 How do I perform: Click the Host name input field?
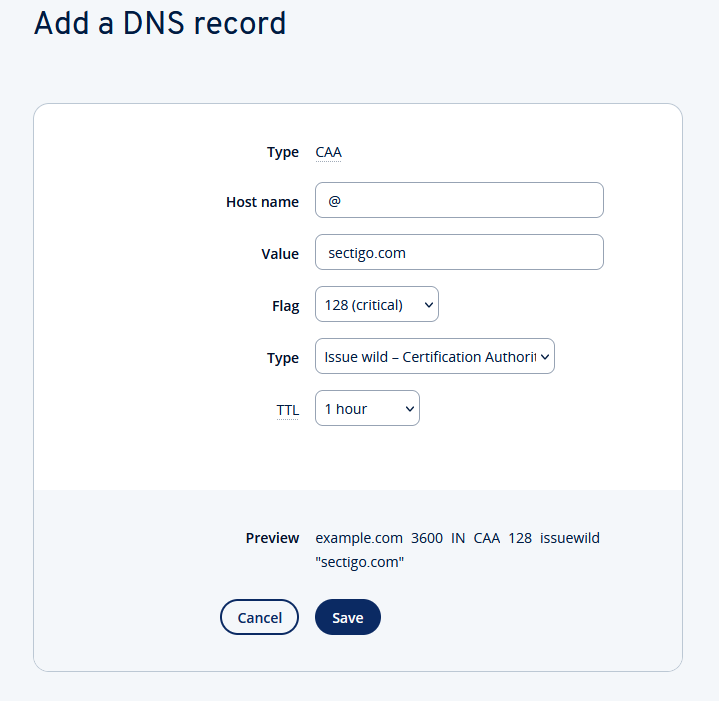(459, 200)
